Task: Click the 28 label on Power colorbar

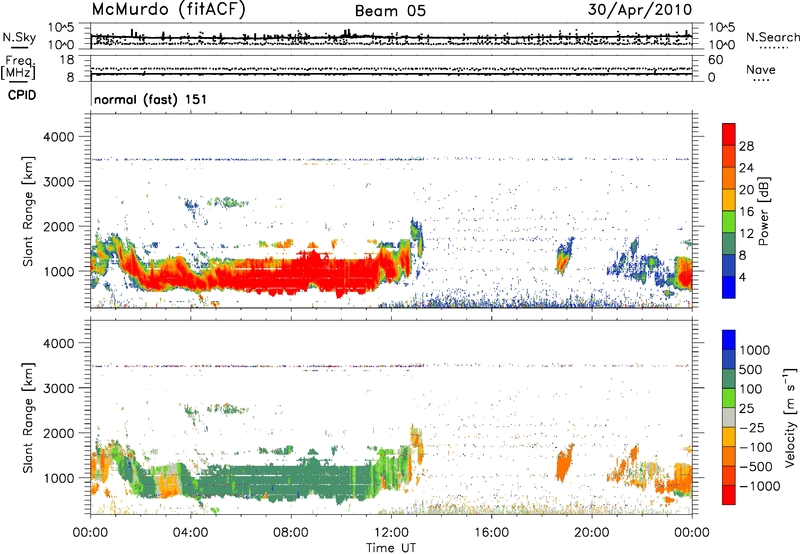Action: click(746, 146)
